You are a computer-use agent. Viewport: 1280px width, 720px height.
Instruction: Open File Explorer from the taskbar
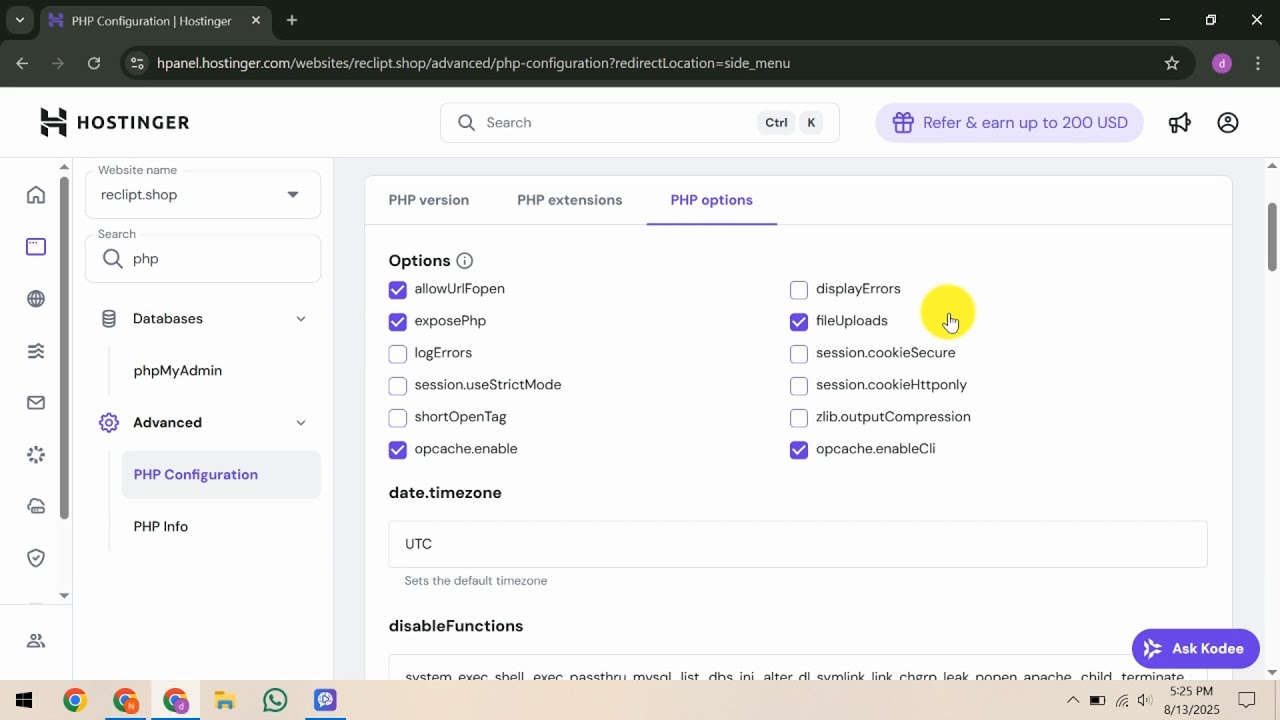(x=225, y=700)
